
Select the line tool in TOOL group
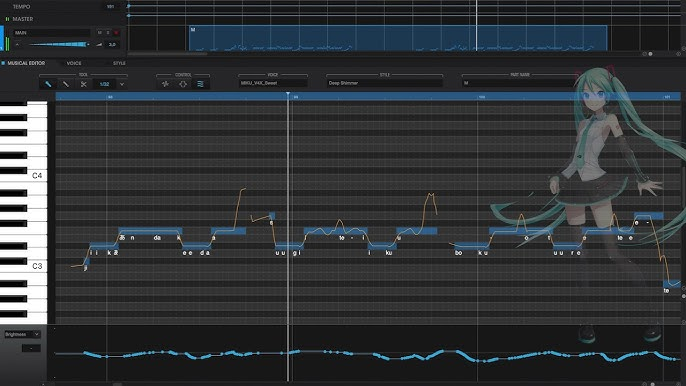[66, 84]
